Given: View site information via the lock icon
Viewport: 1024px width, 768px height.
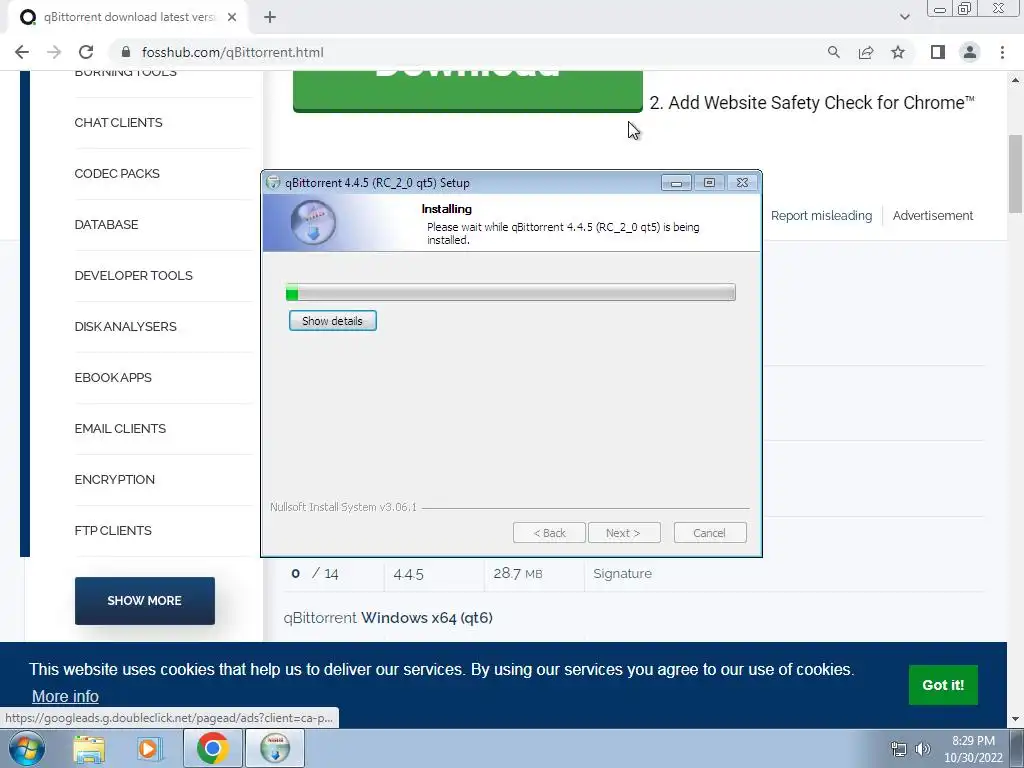Looking at the screenshot, I should [x=127, y=52].
